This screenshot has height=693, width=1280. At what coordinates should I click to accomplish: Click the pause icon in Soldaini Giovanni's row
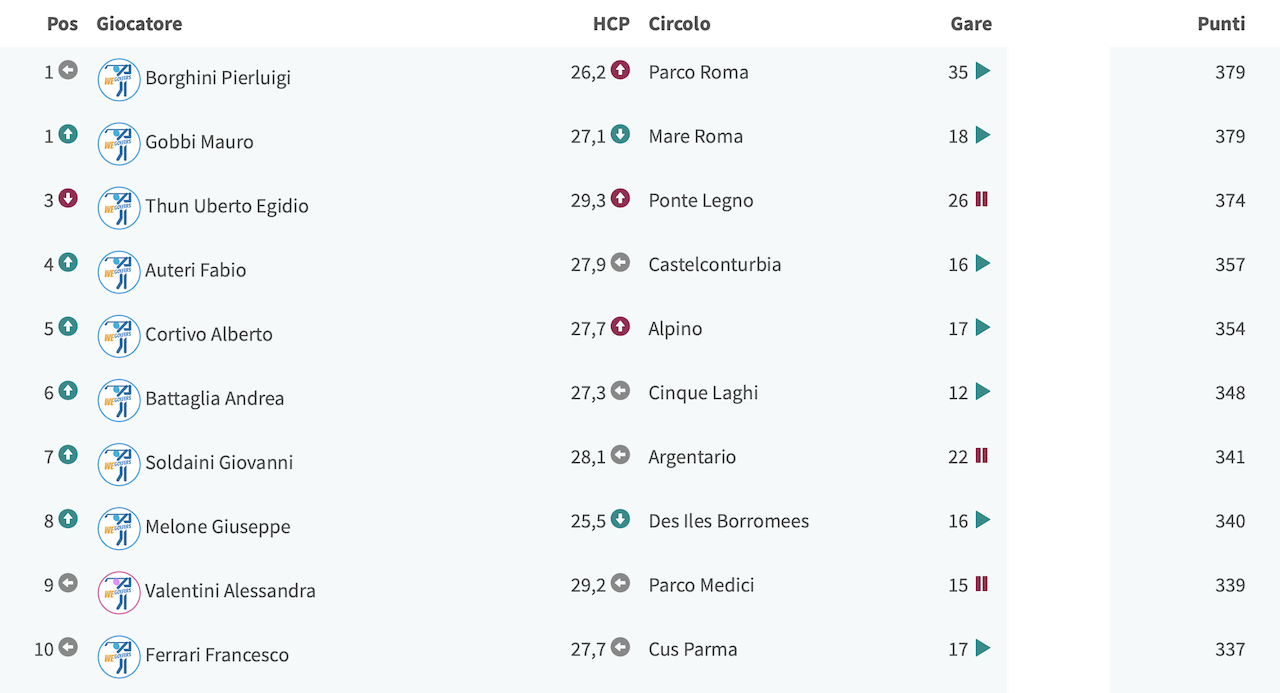point(982,455)
